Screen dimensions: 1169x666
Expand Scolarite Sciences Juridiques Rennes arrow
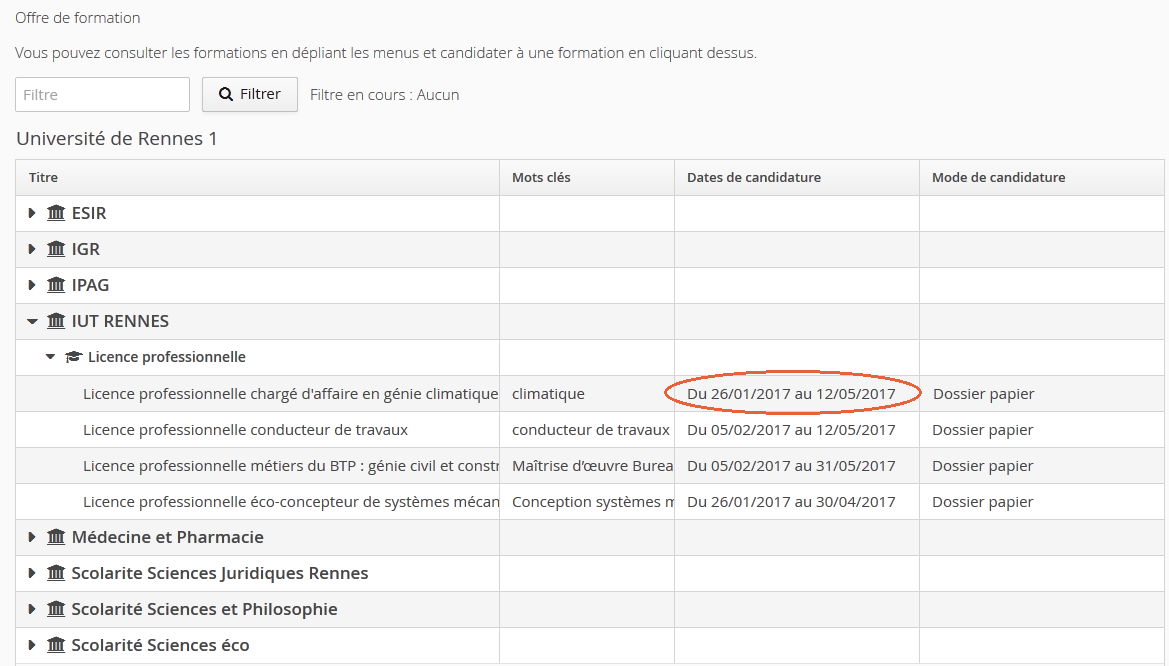click(31, 573)
